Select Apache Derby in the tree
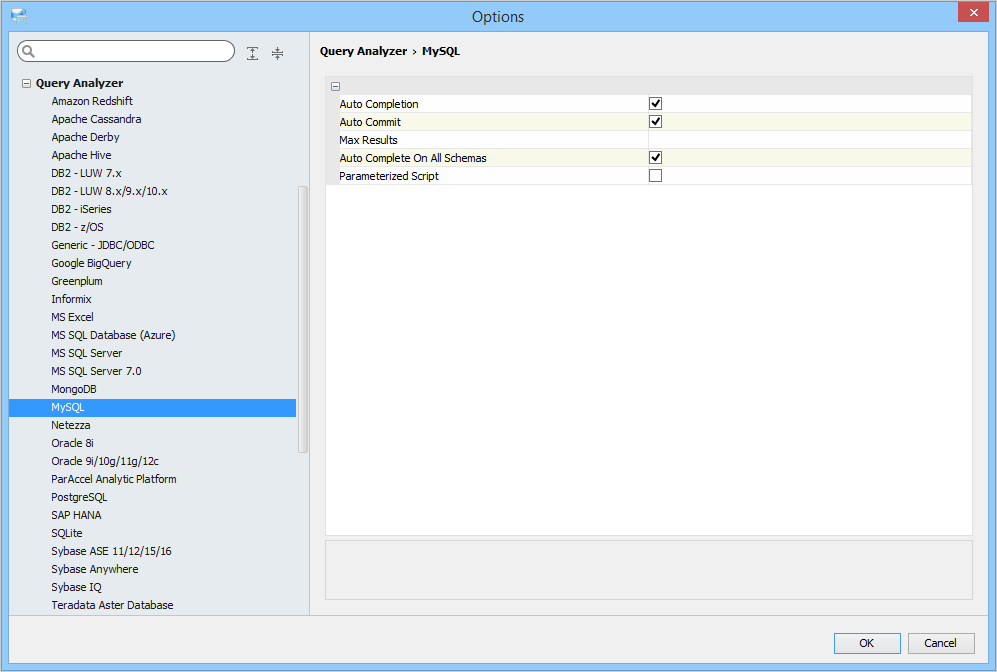Screen dimensions: 997x672 point(85,137)
